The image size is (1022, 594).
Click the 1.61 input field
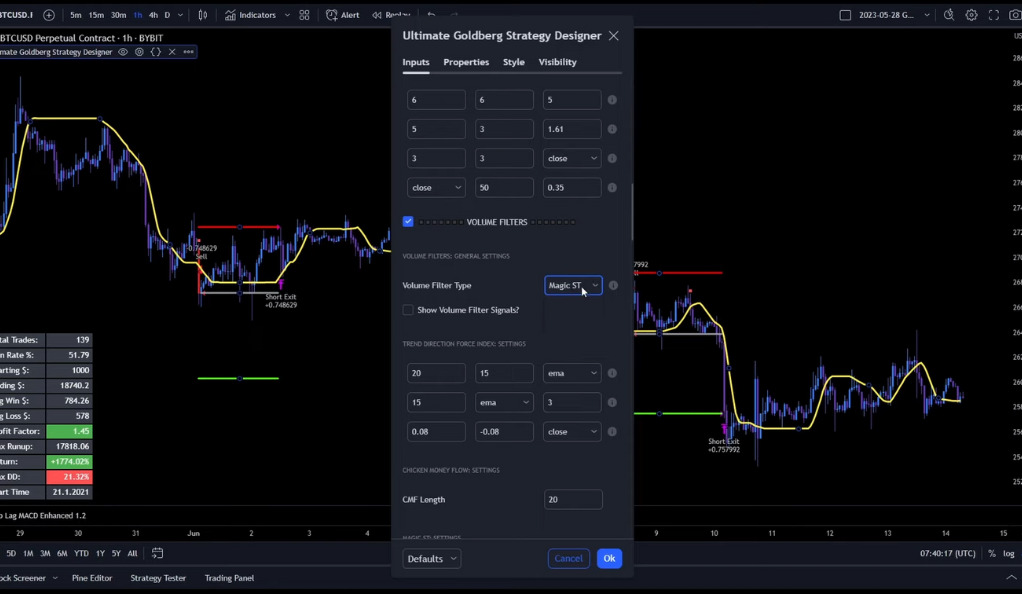[x=572, y=129]
